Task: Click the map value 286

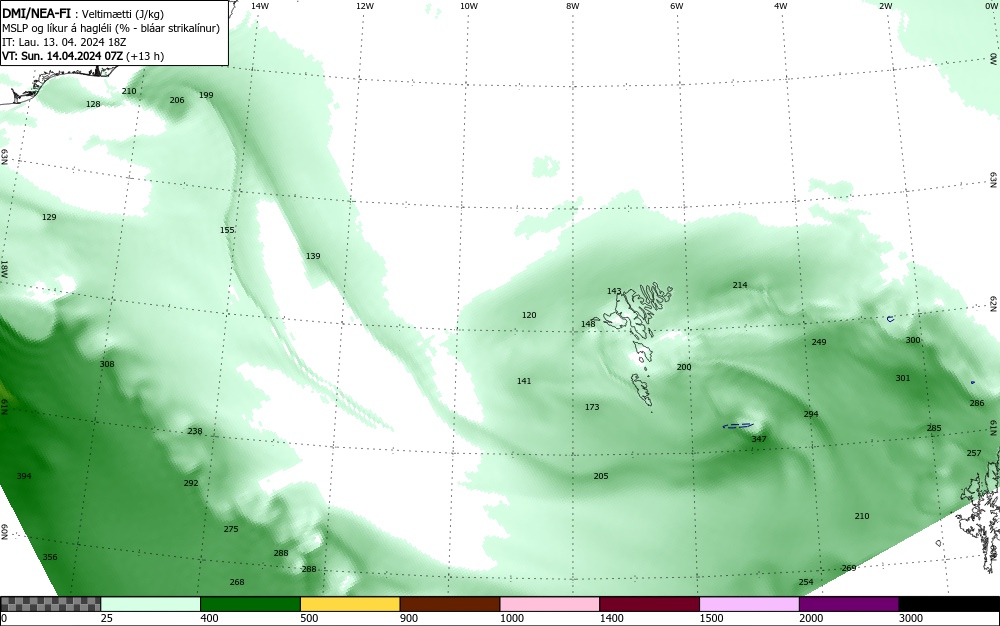Action: pos(976,403)
